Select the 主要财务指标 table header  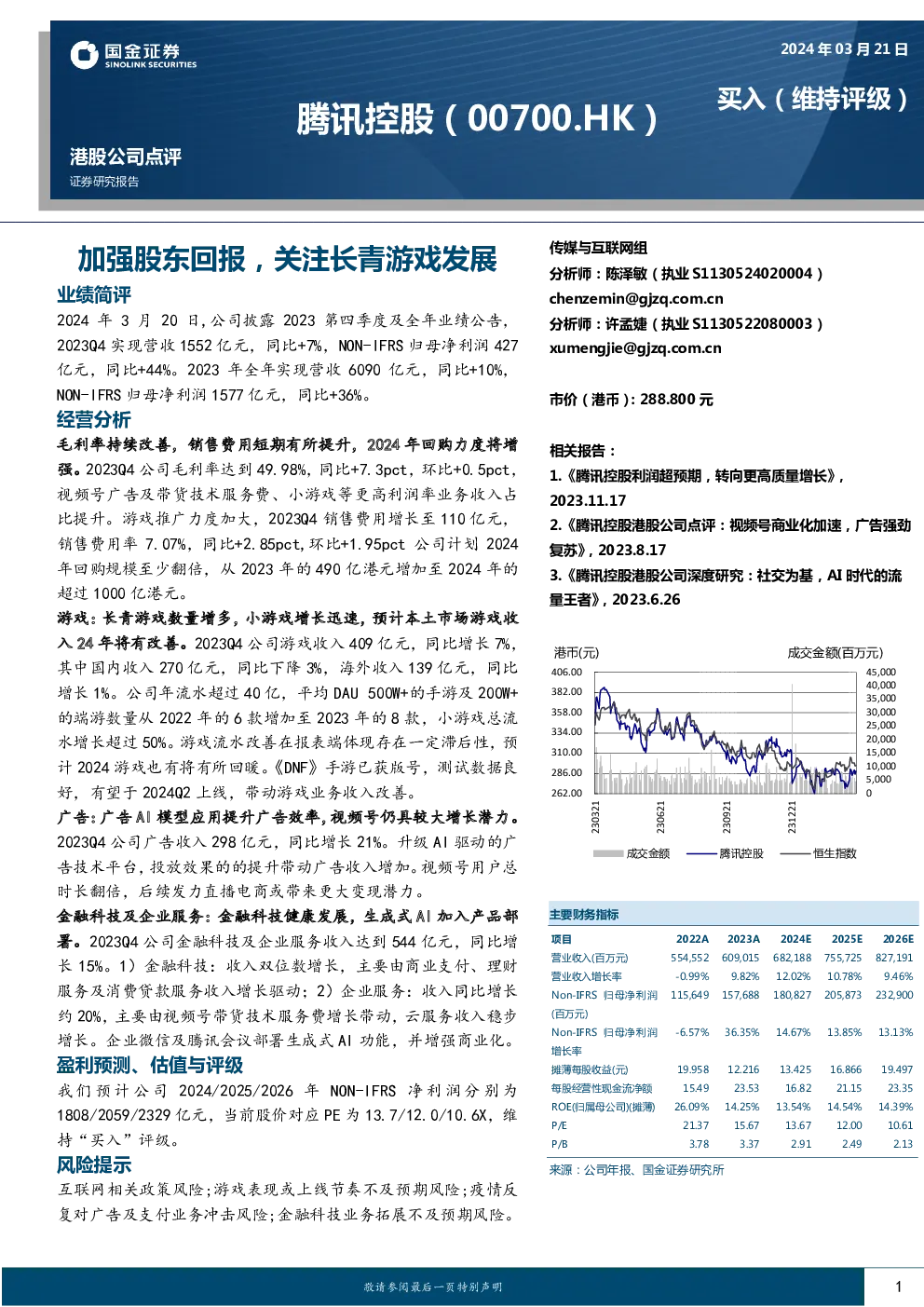584,915
